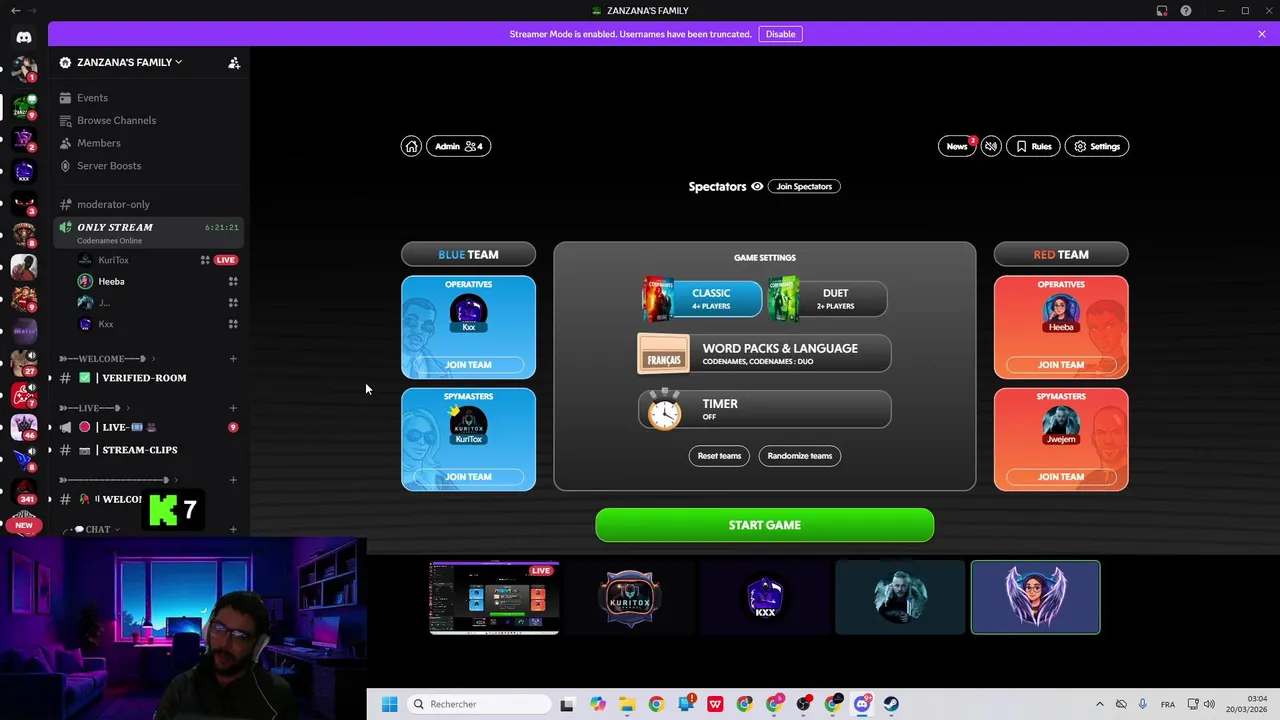Open the Codenames Rules
Image resolution: width=1280 pixels, height=720 pixels.
1033,146
